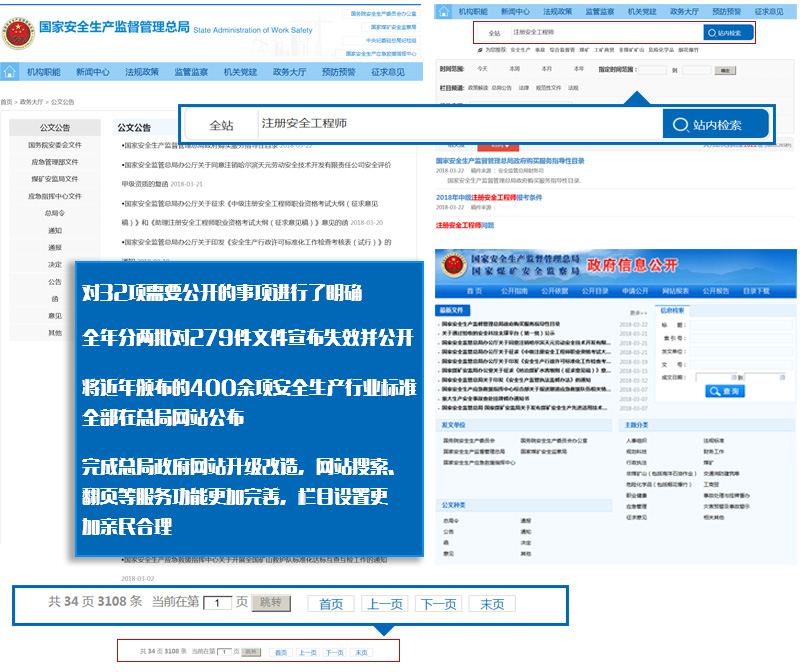This screenshot has width=800, height=672.
Task: Select the 今天 time range filter
Action: [x=482, y=69]
